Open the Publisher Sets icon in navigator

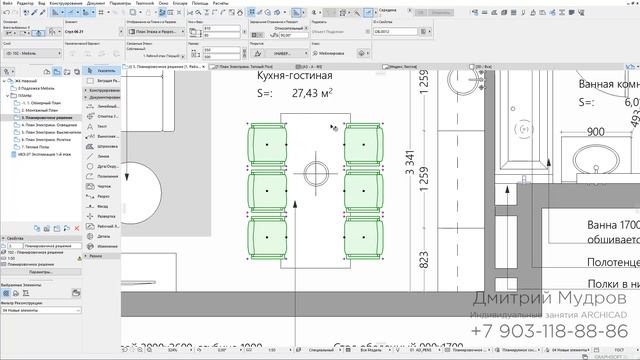(x=77, y=72)
